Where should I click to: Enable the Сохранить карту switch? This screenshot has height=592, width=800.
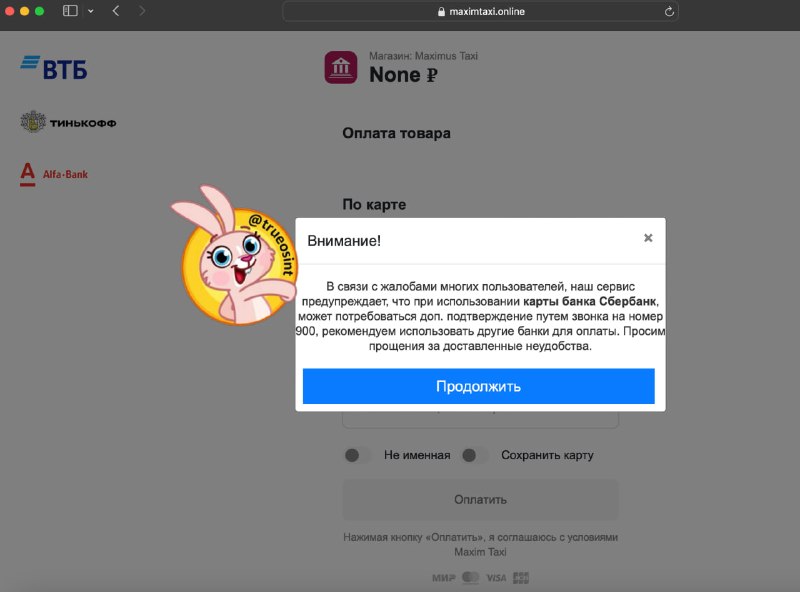click(474, 455)
